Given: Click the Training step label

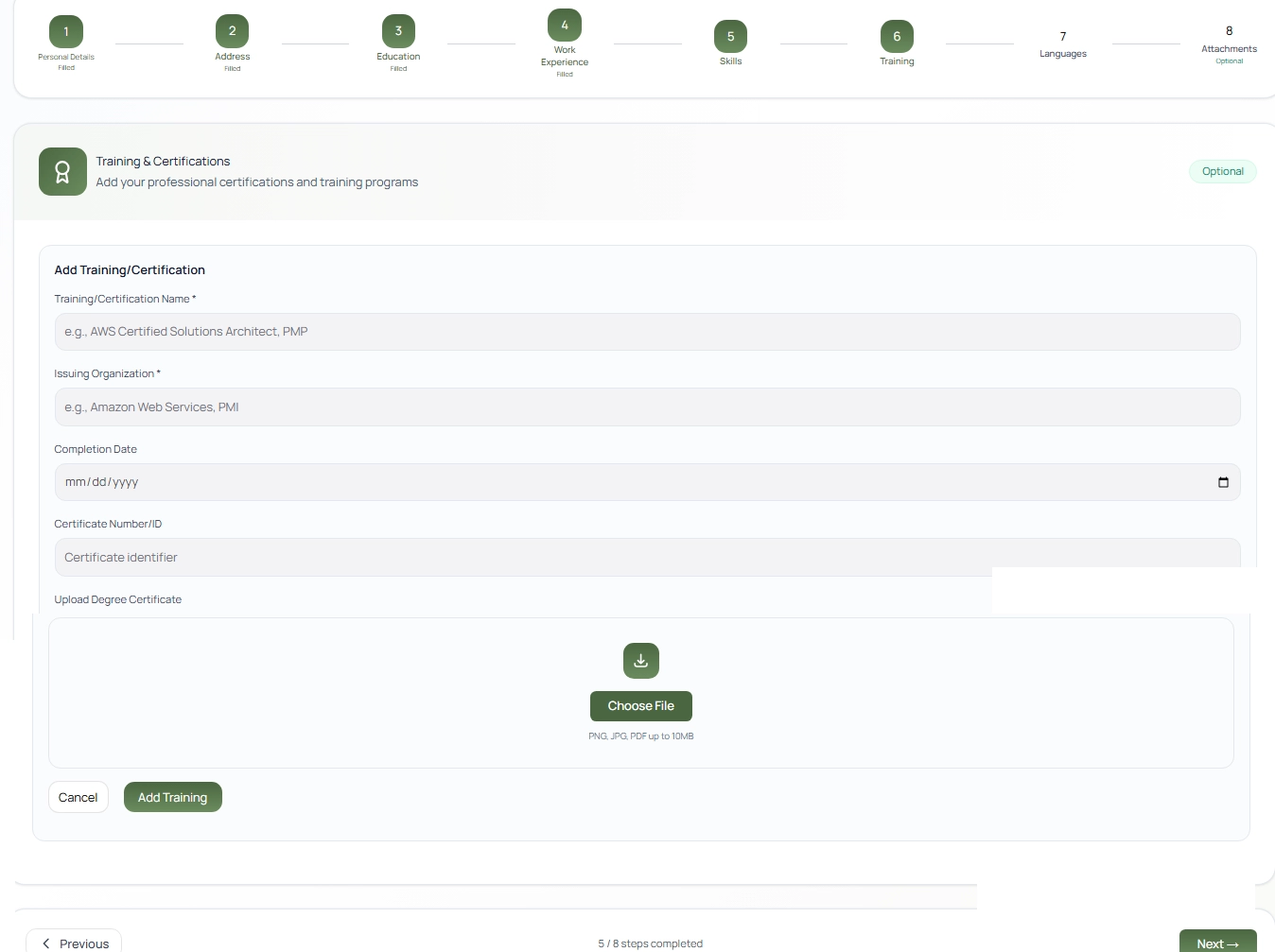Looking at the screenshot, I should [897, 61].
